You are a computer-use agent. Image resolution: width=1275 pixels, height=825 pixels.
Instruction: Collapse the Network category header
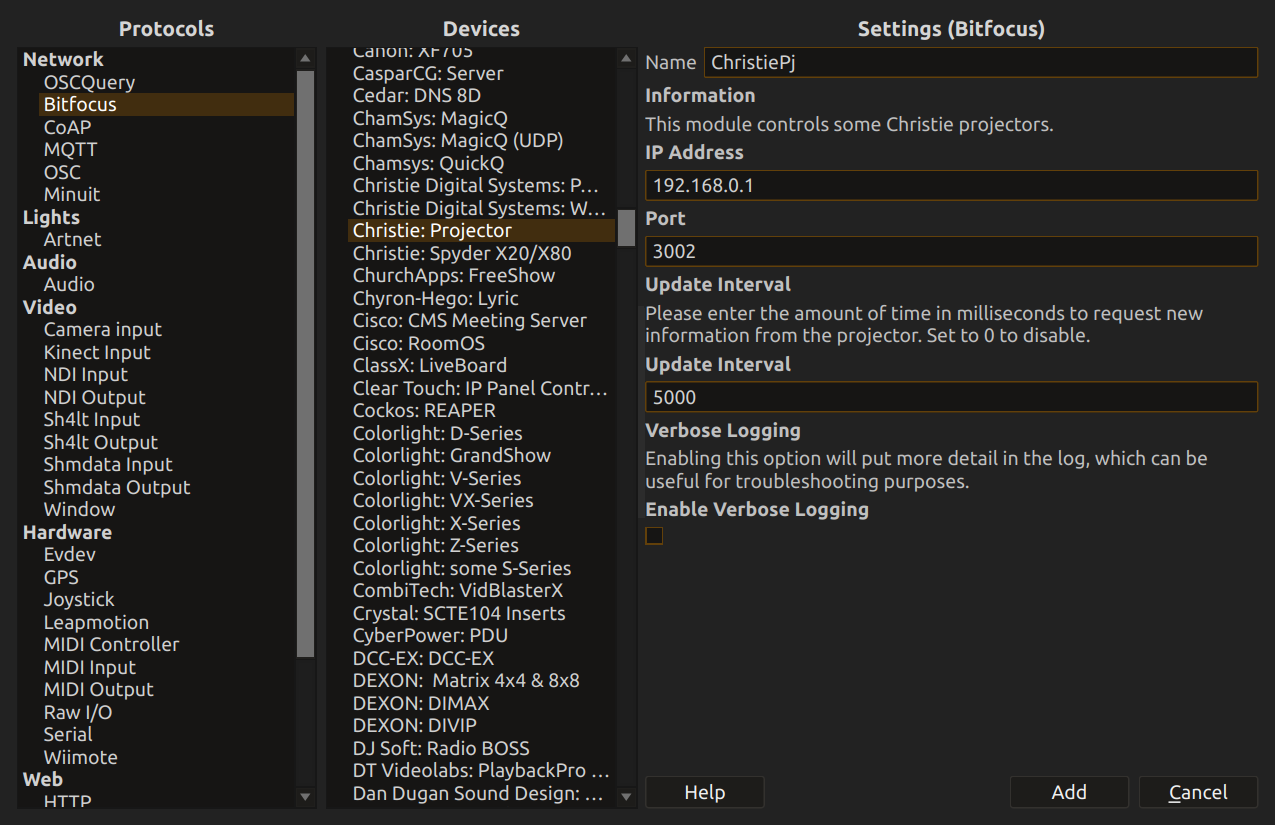63,60
